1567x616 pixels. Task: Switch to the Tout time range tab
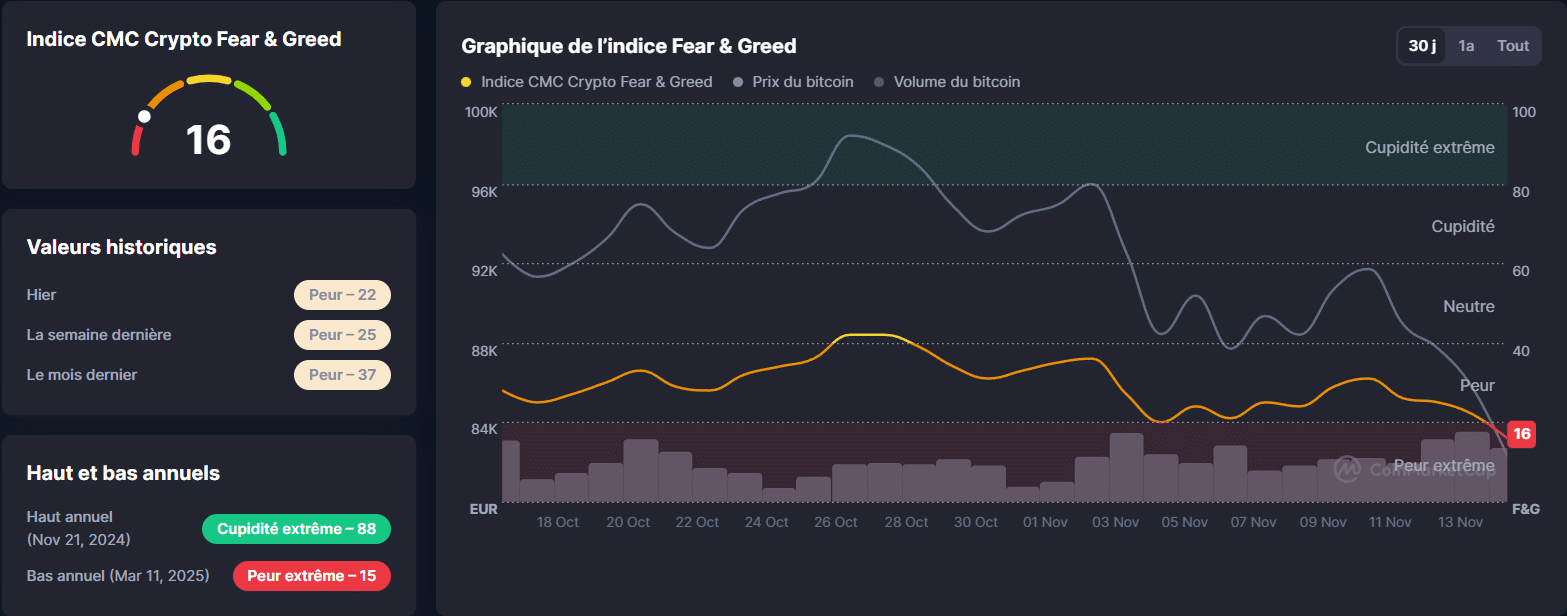coord(1513,46)
